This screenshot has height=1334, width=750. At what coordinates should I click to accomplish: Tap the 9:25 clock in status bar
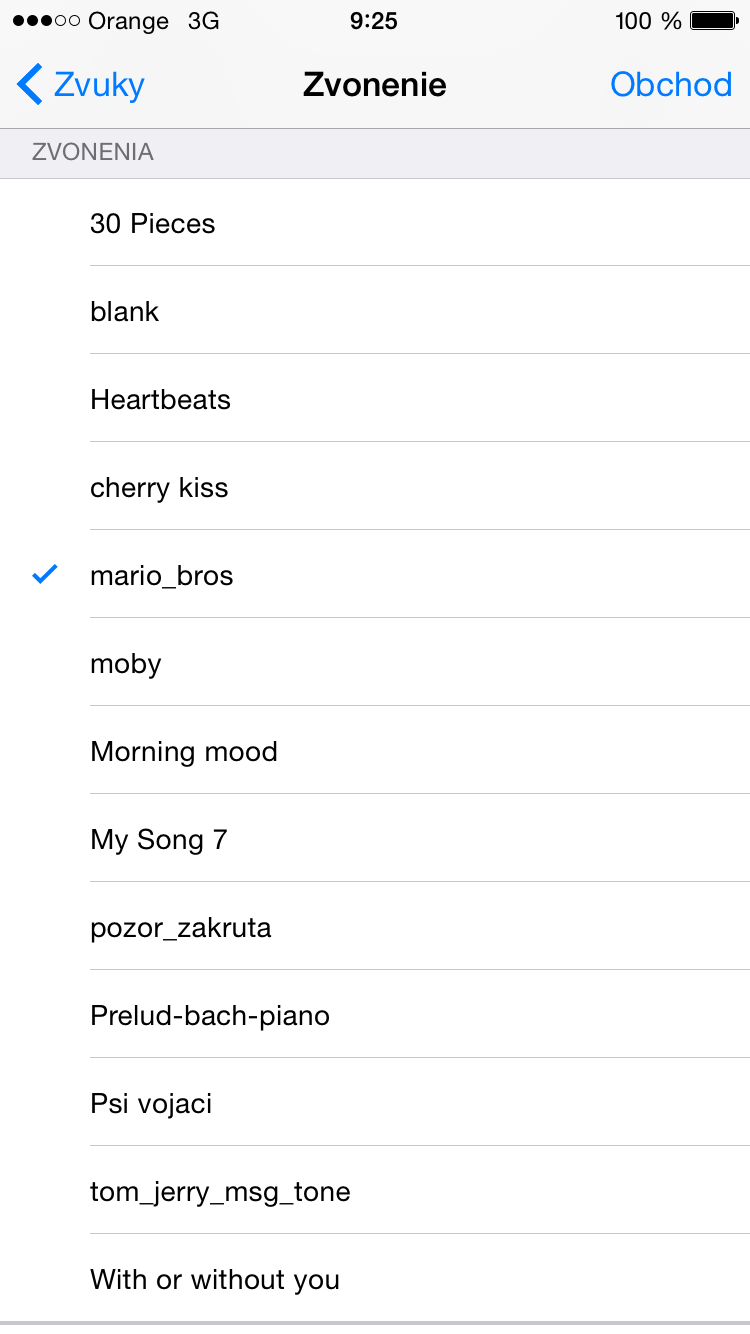(374, 21)
